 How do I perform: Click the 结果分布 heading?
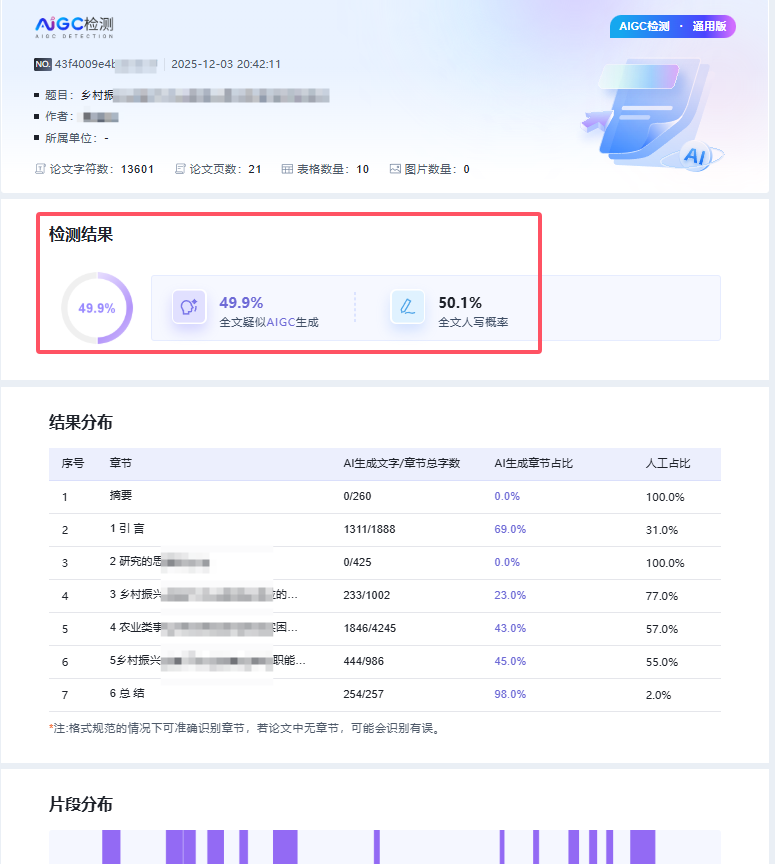tap(80, 422)
